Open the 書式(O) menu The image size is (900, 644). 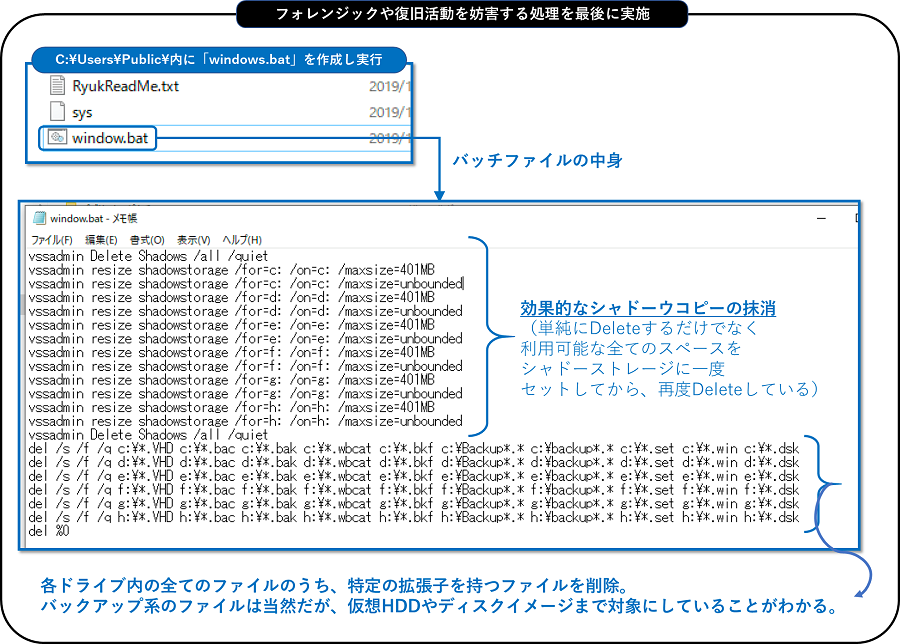(148, 240)
